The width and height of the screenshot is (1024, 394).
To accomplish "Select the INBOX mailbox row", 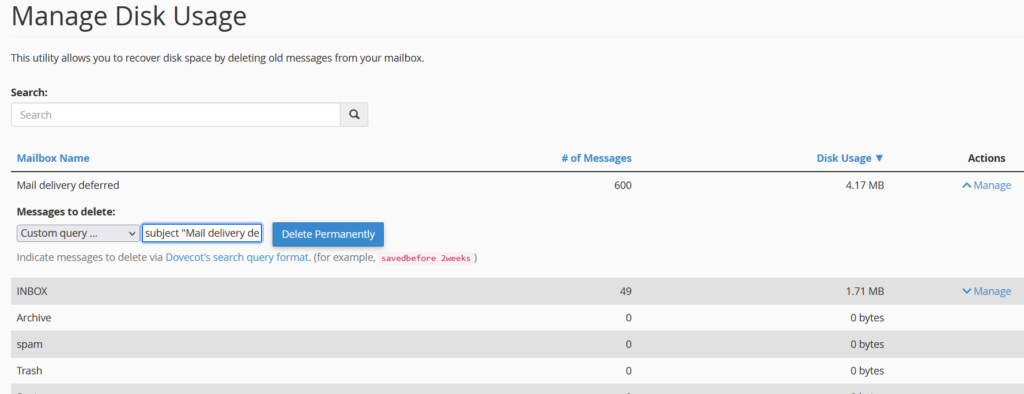I will (x=512, y=291).
